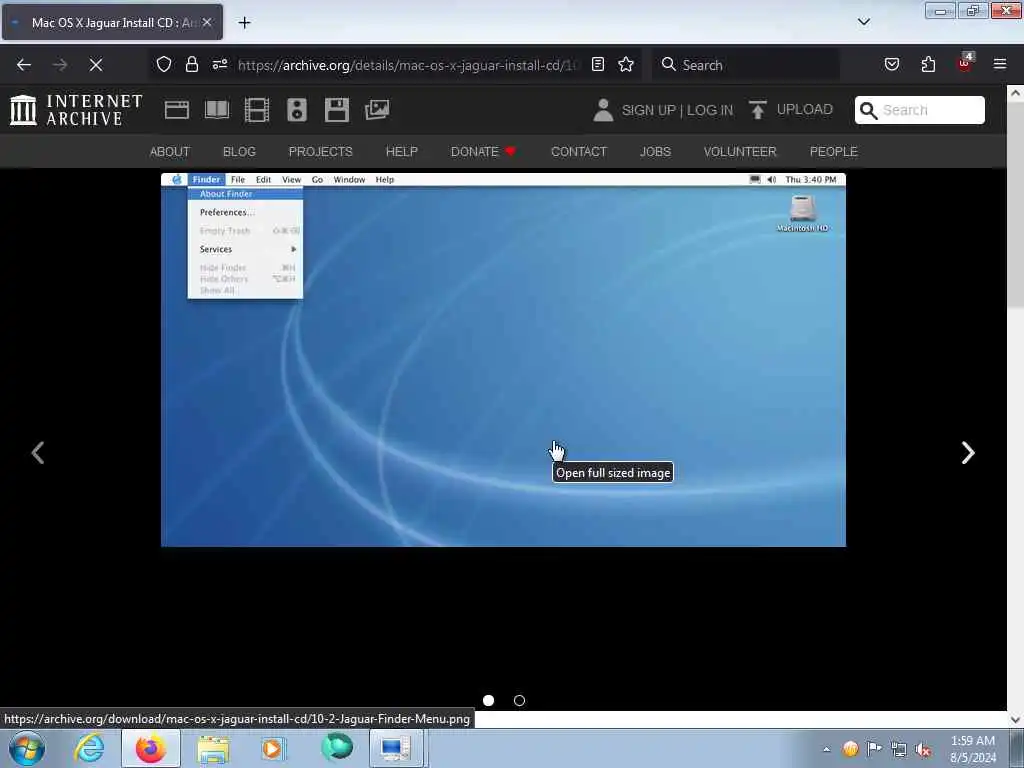
Task: Click the scrollbar down arrow
Action: click(1016, 720)
